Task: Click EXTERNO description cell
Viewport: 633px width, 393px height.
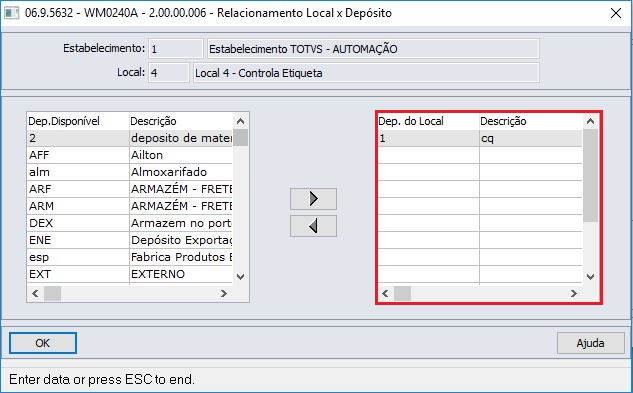Action: coord(181,274)
